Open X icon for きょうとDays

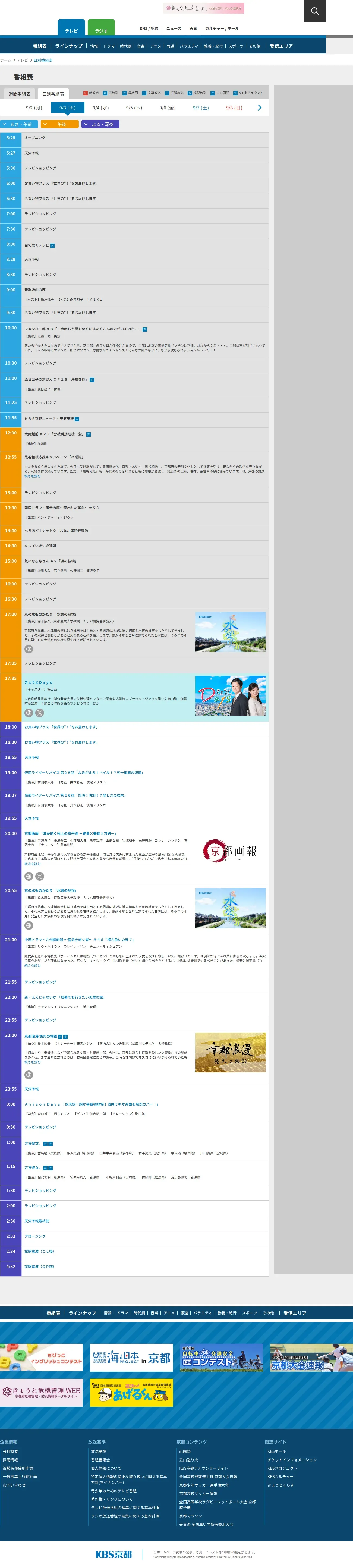(x=40, y=713)
